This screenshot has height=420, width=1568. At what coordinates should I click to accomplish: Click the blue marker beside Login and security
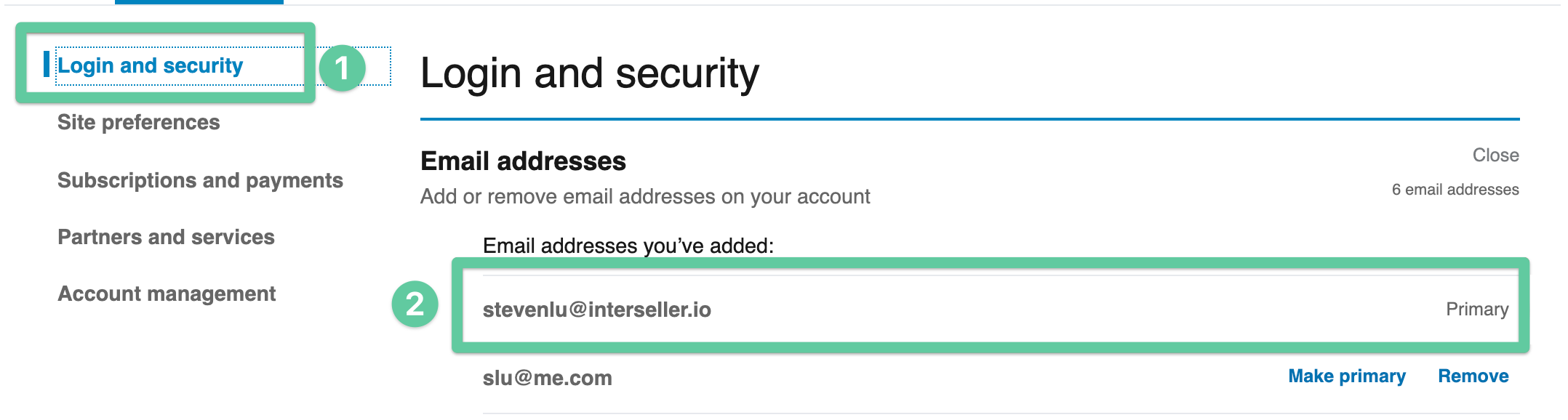click(47, 64)
